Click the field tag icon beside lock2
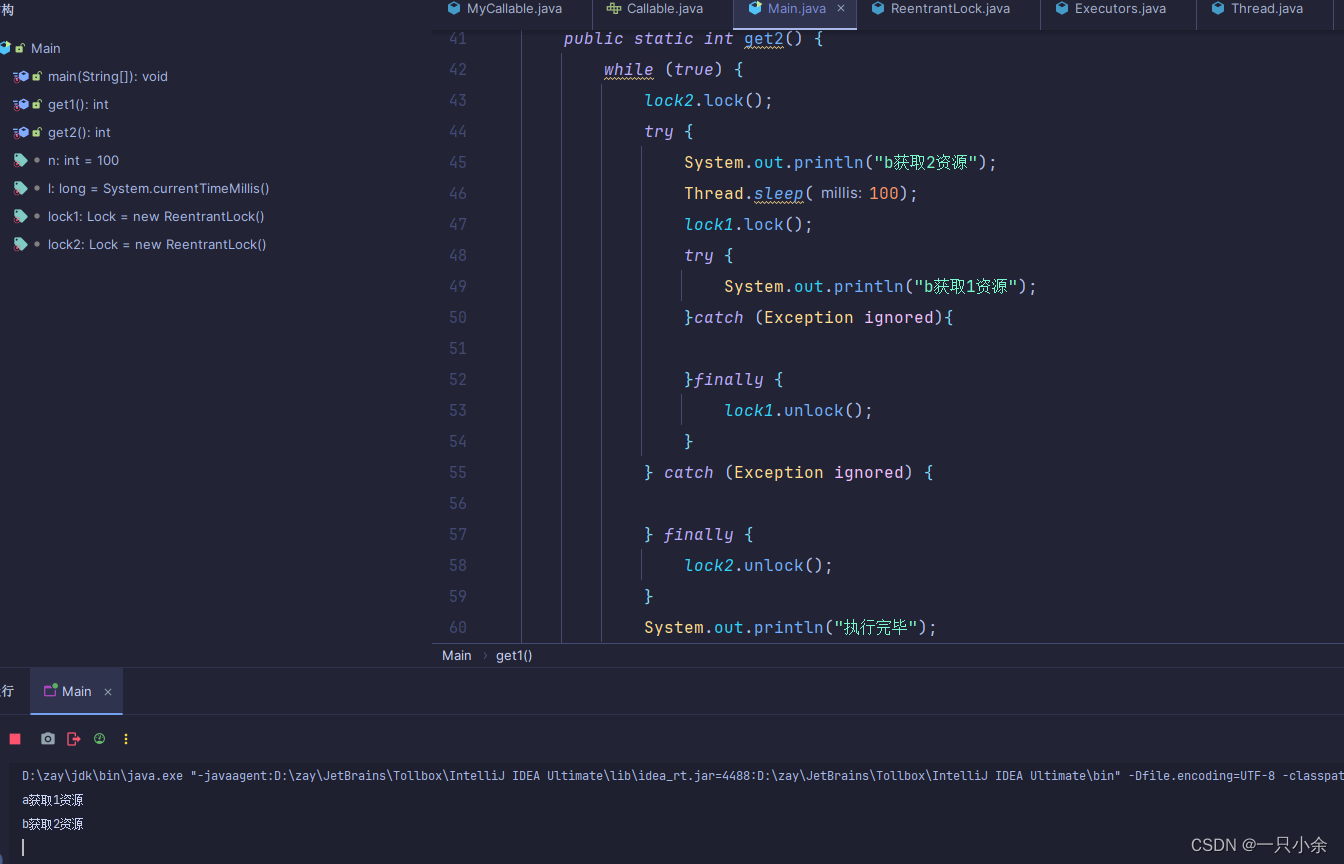This screenshot has height=864, width=1344. point(21,244)
